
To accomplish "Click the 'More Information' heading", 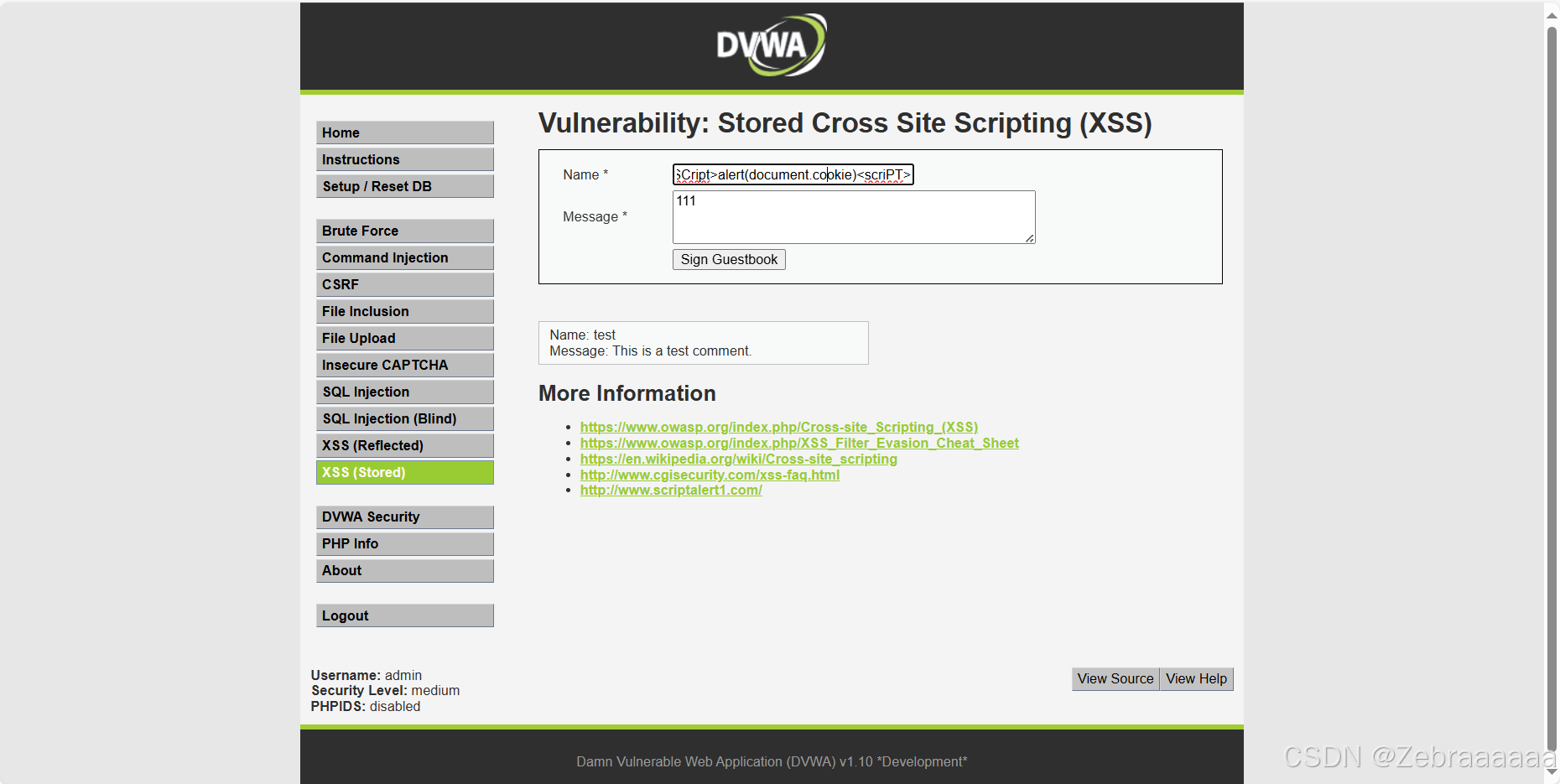I will 627,393.
